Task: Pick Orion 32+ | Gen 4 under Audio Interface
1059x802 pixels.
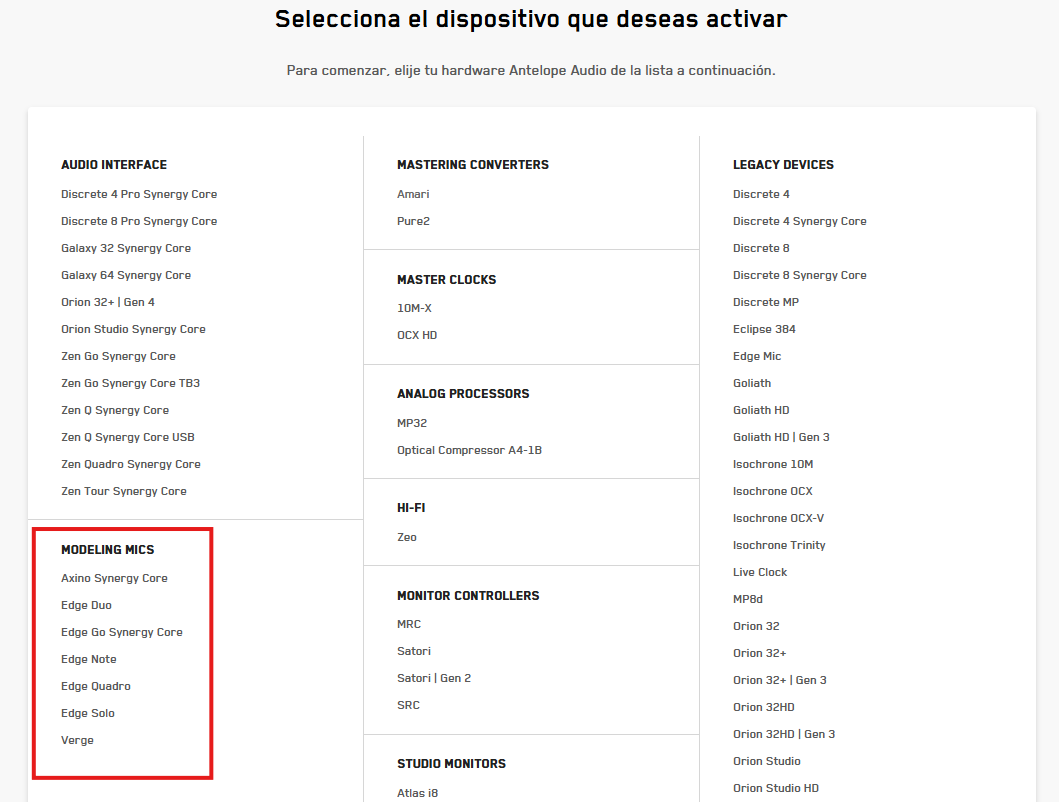Action: (x=108, y=302)
